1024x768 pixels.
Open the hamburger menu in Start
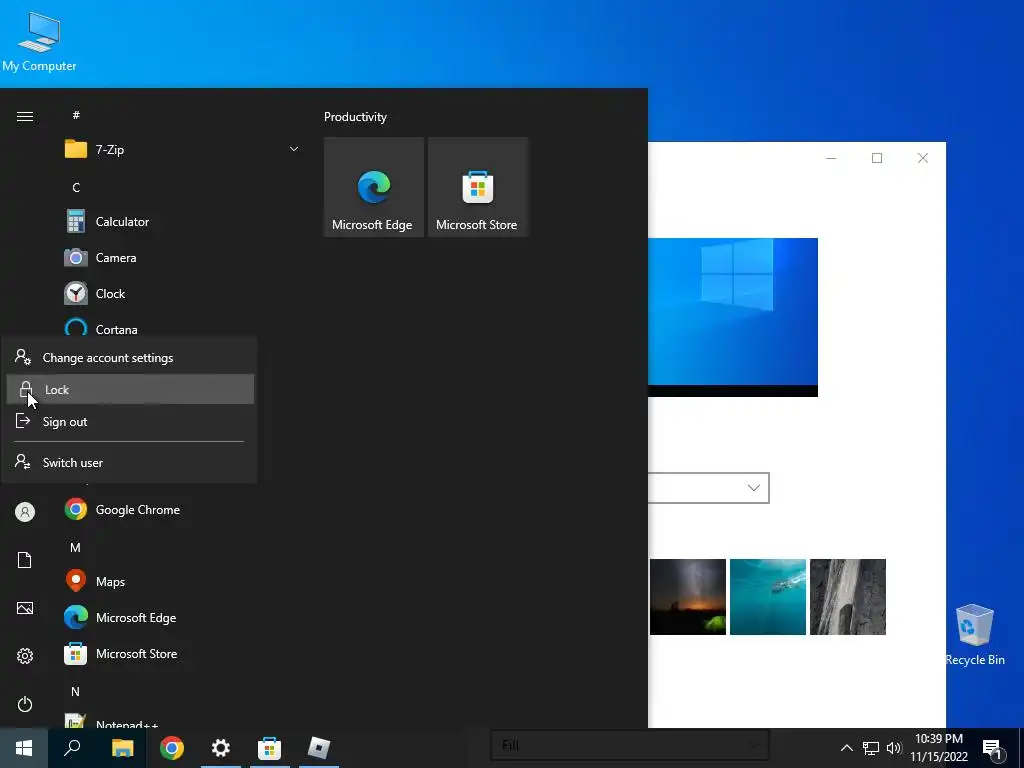point(25,117)
